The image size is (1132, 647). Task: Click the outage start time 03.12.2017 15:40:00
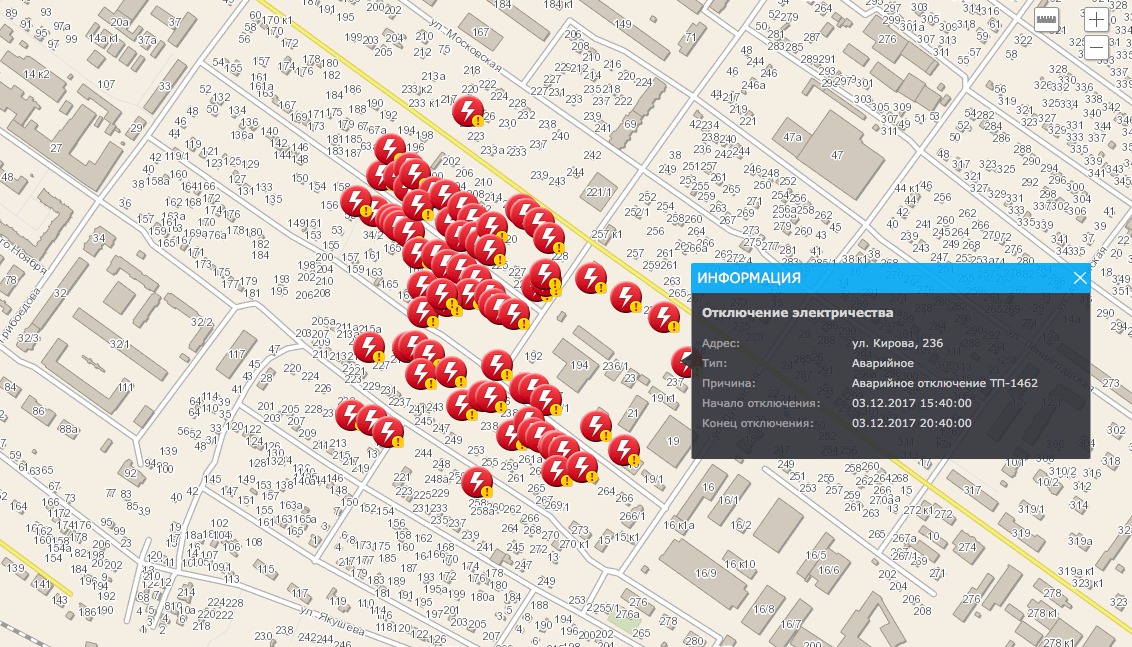click(x=912, y=403)
